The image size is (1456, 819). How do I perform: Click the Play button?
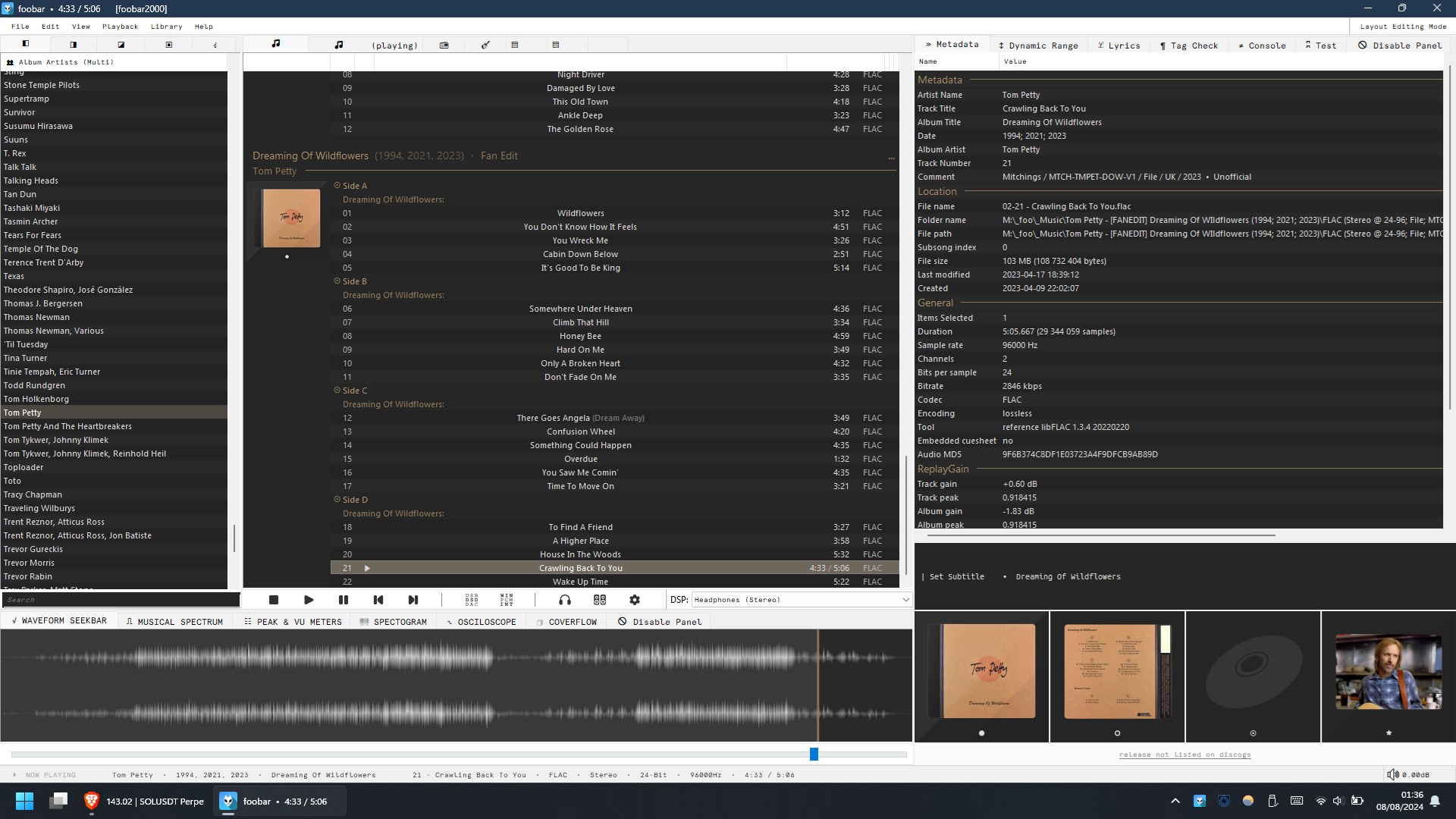(309, 600)
